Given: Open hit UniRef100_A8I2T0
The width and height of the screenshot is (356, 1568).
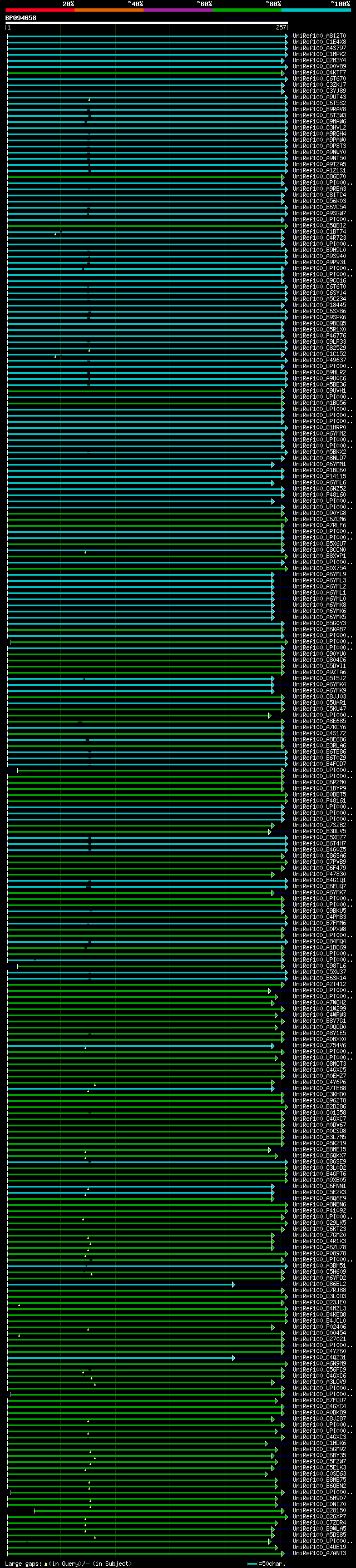Looking at the screenshot, I should point(319,36).
